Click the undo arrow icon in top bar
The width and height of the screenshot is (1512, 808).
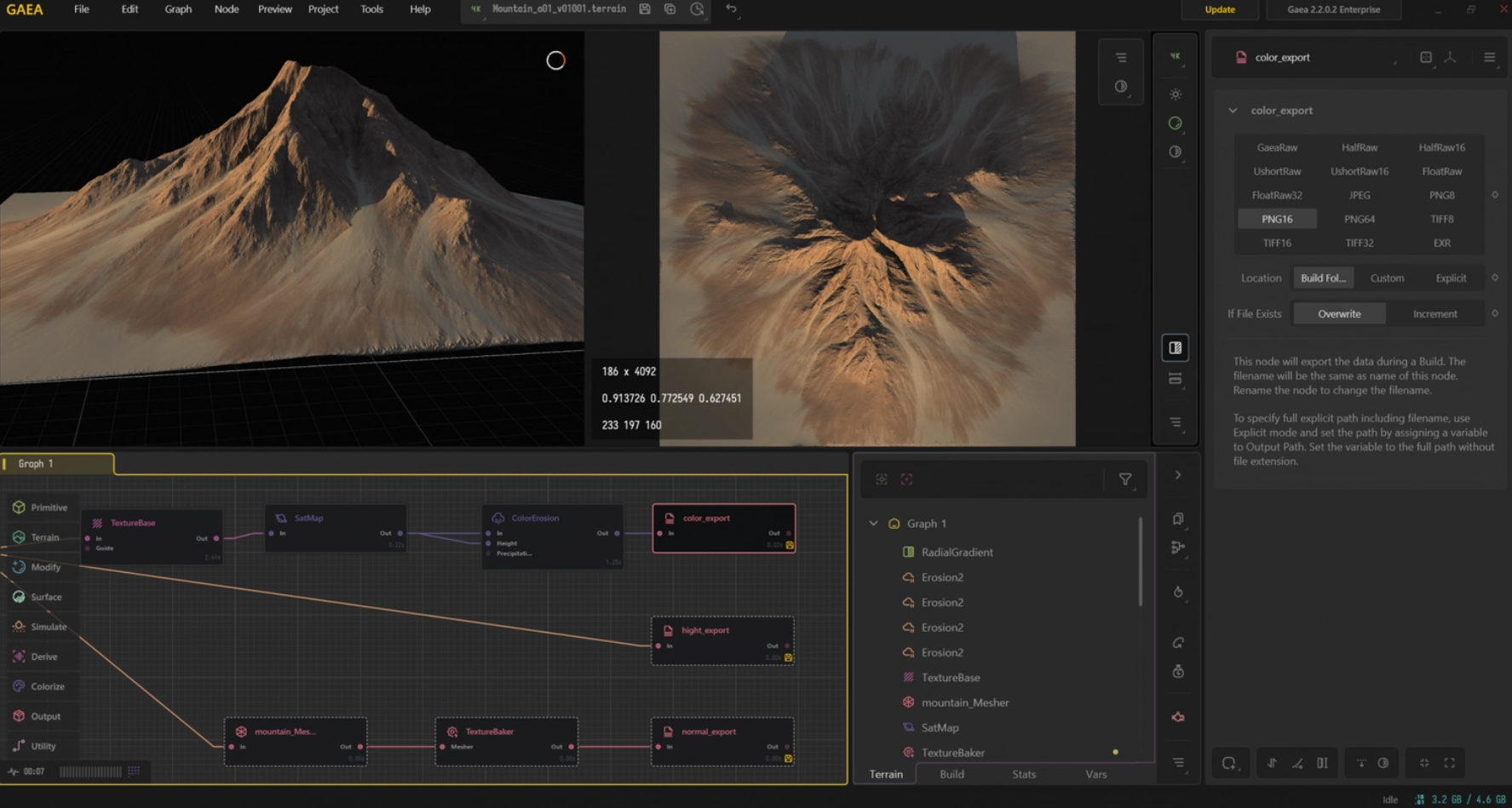[731, 9]
